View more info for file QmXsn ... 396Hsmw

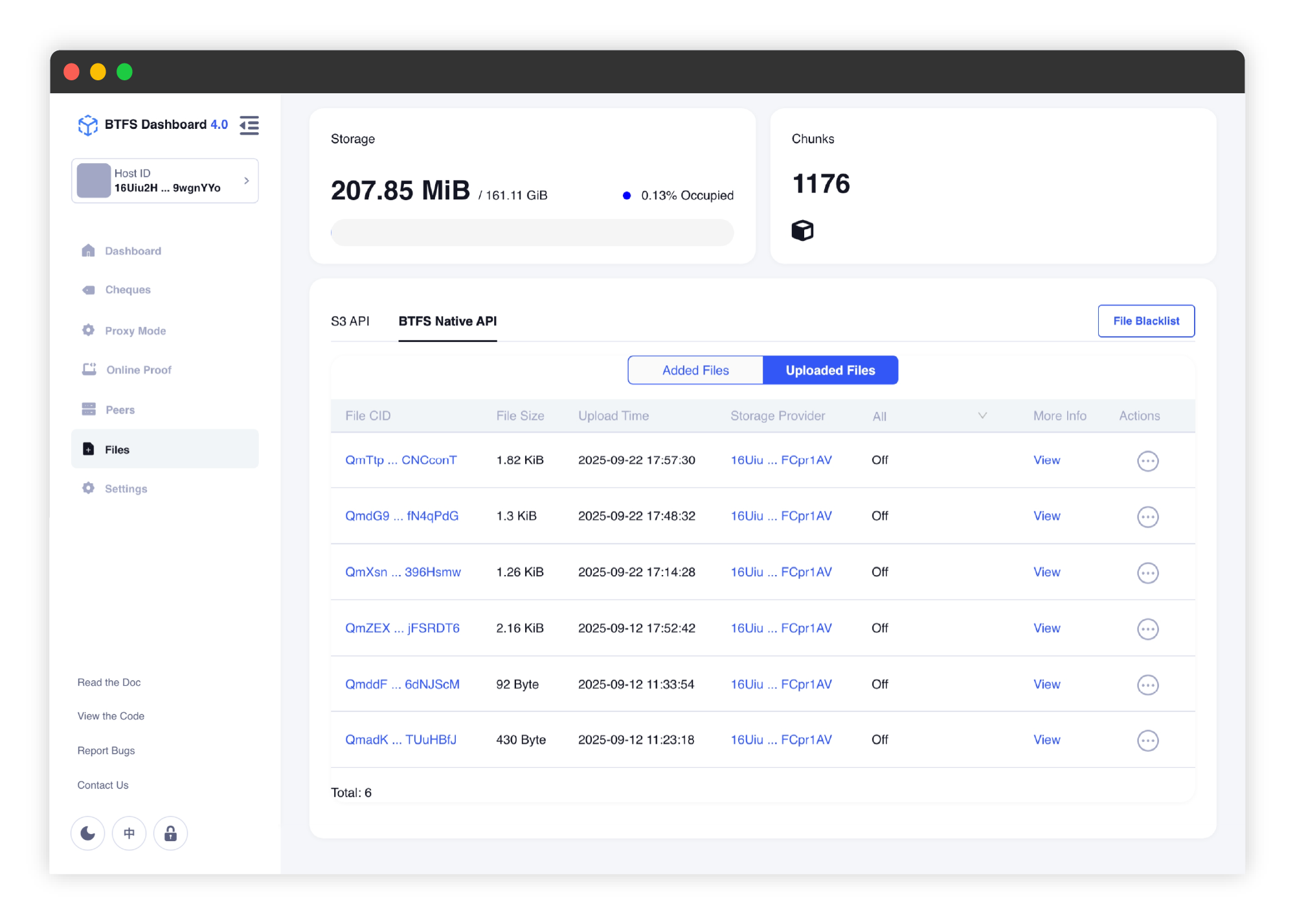pos(1046,572)
